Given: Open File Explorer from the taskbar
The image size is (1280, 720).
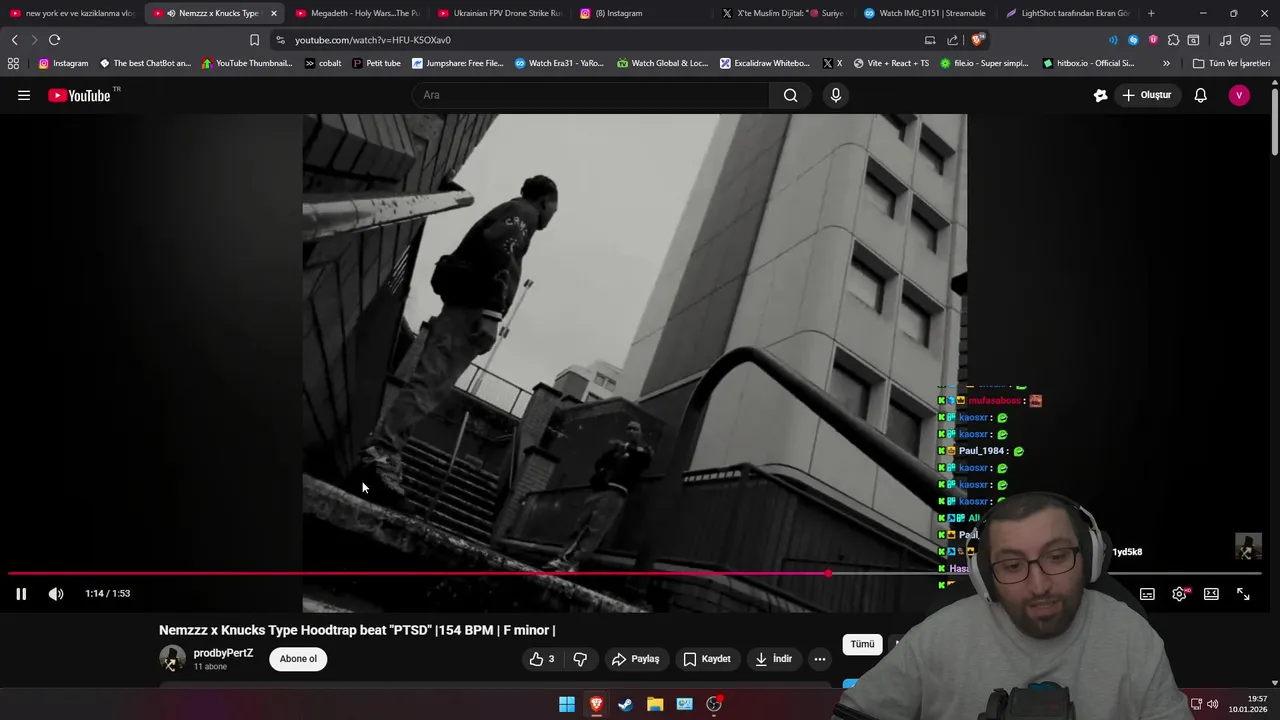Looking at the screenshot, I should [655, 704].
